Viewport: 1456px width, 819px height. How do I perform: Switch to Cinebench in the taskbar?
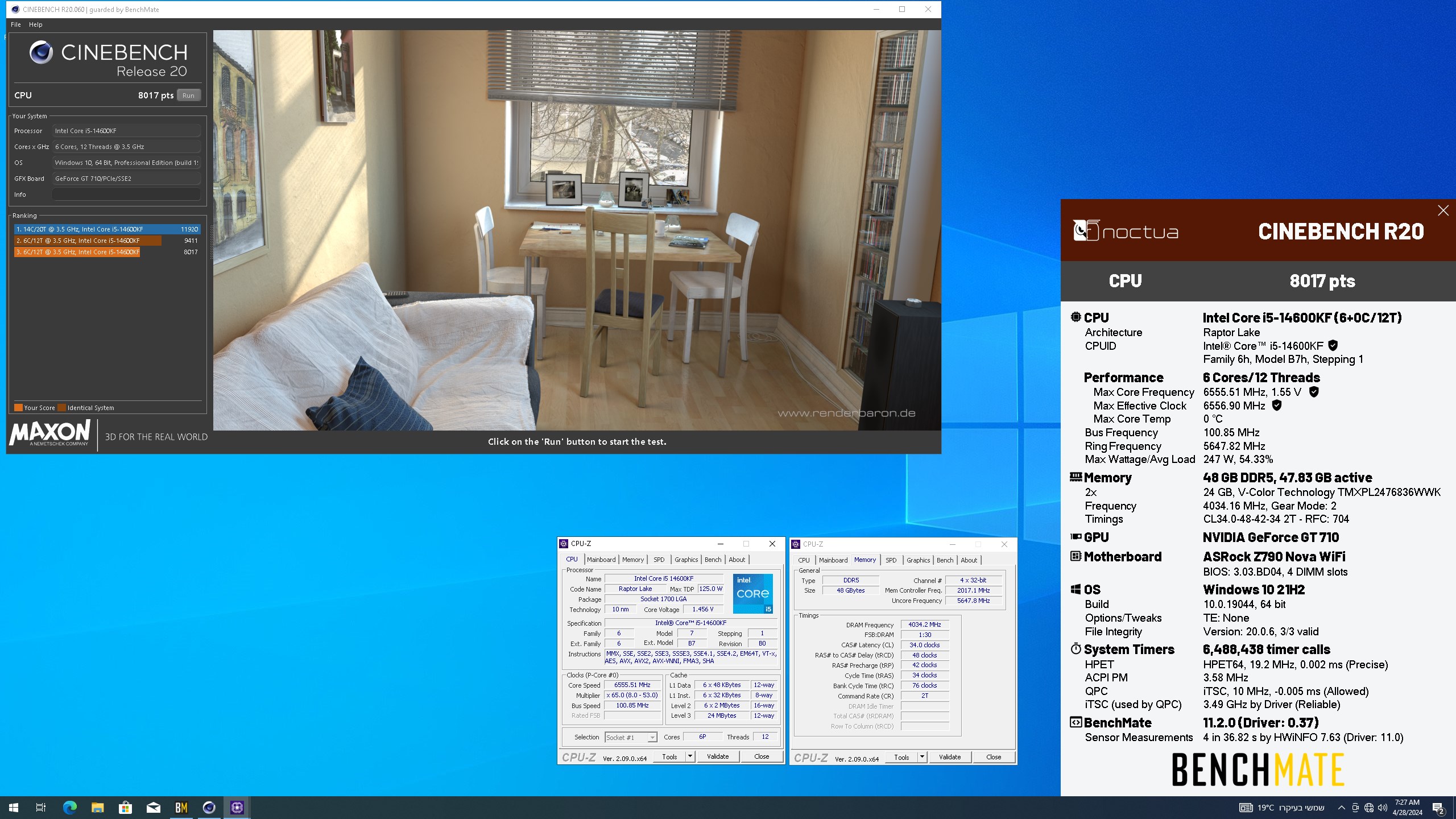tap(209, 808)
